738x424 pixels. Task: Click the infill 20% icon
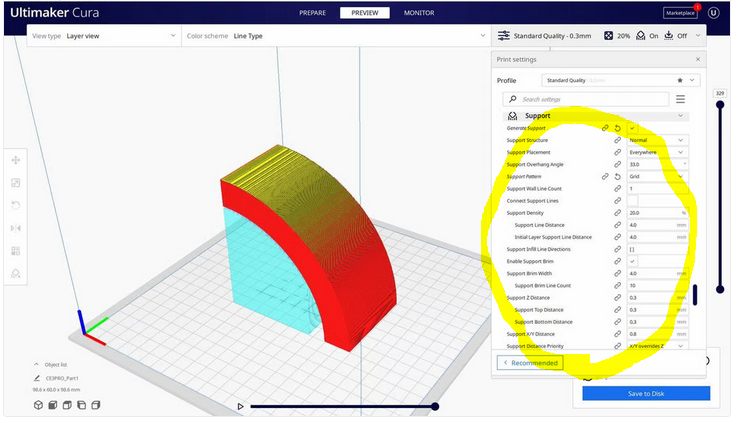[x=608, y=36]
